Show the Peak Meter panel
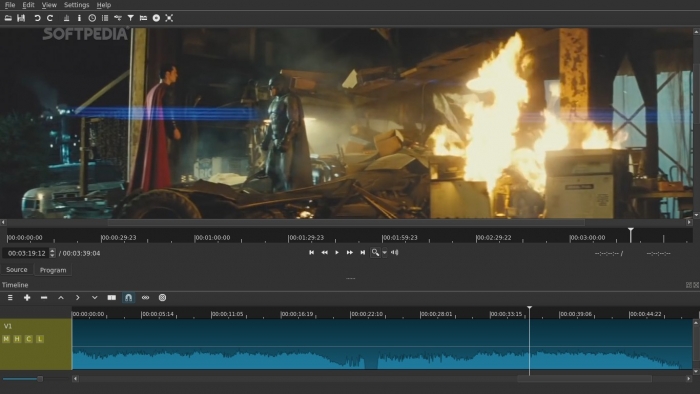700x394 pixels. (67, 18)
